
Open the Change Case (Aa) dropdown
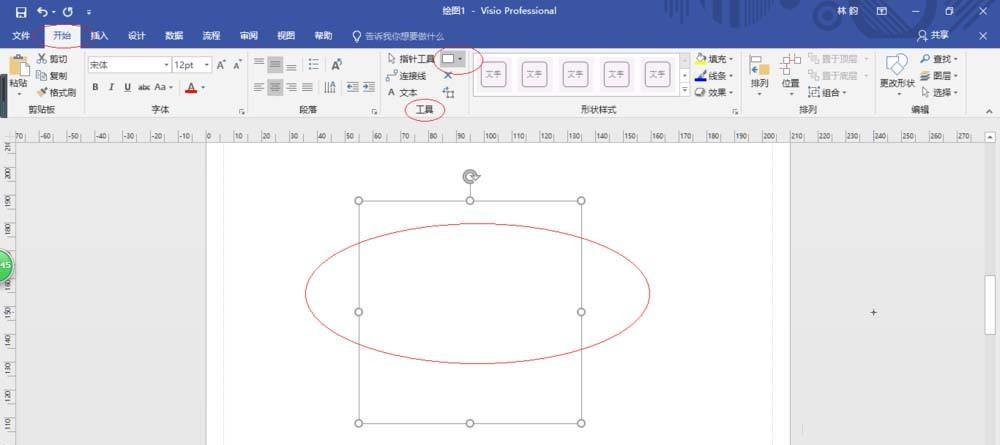[x=164, y=87]
